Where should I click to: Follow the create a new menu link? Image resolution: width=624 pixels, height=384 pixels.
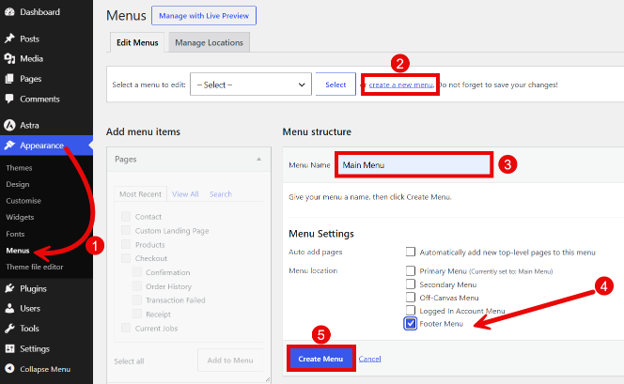click(x=401, y=85)
